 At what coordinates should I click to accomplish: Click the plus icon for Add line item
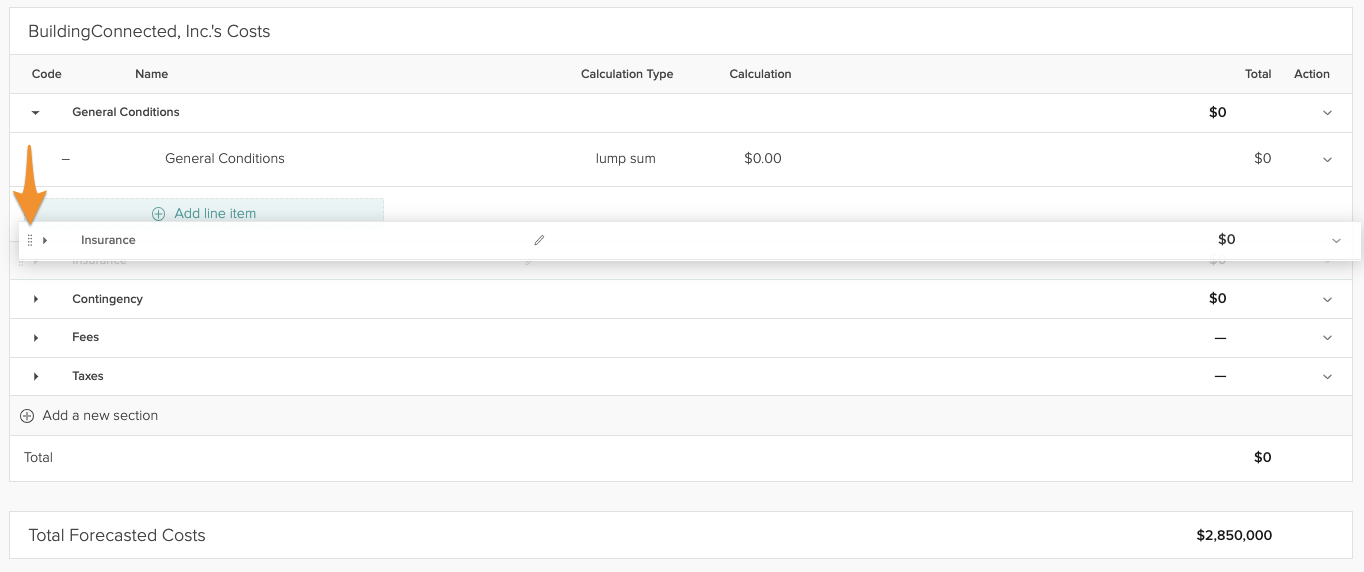click(158, 214)
